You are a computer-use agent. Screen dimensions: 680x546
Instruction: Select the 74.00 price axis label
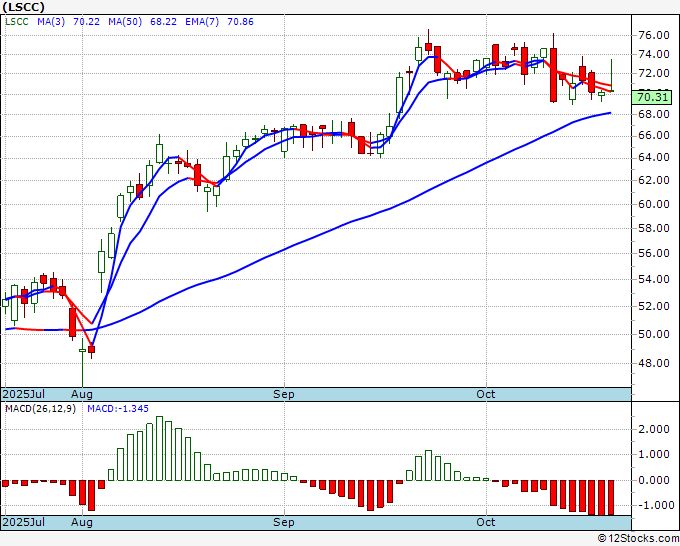pos(654,54)
